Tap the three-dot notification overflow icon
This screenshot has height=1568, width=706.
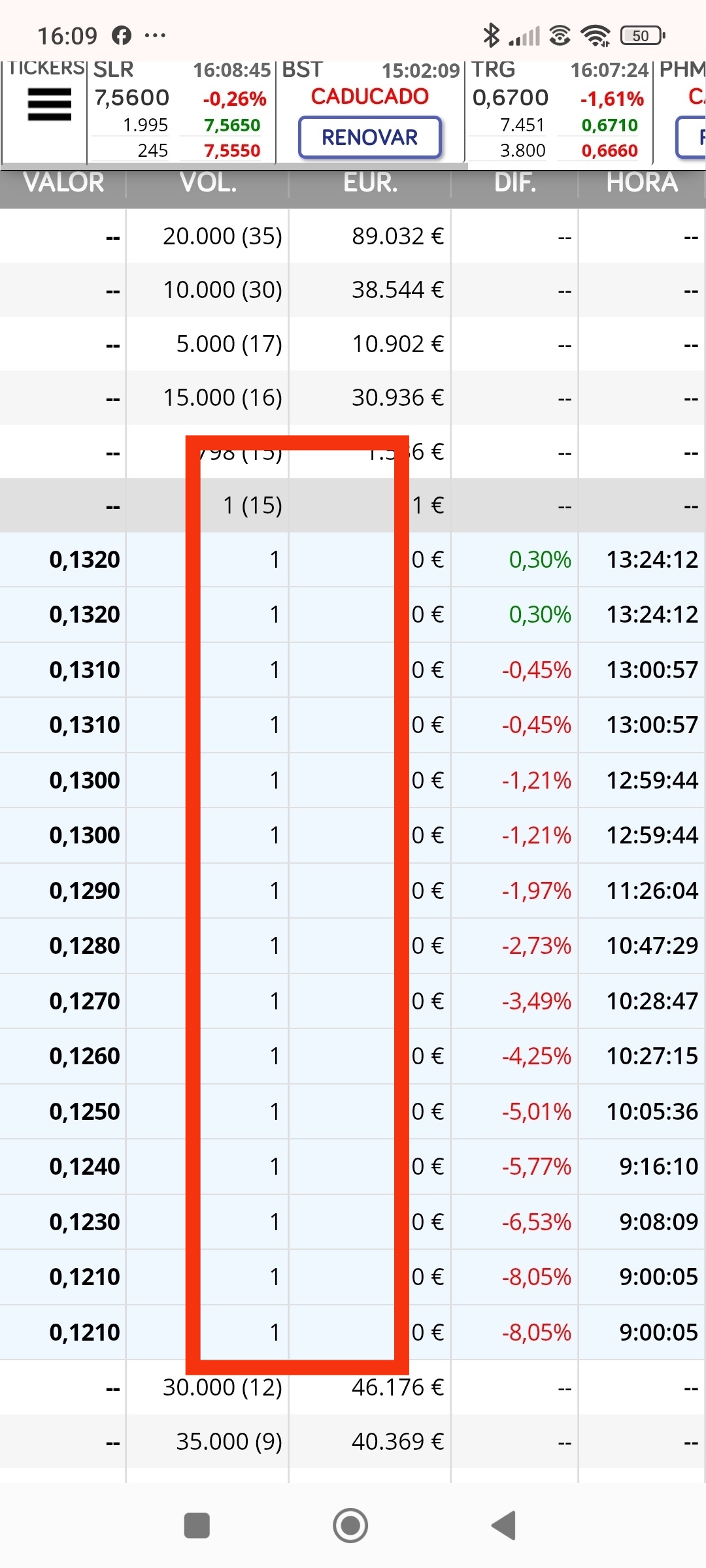point(155,35)
